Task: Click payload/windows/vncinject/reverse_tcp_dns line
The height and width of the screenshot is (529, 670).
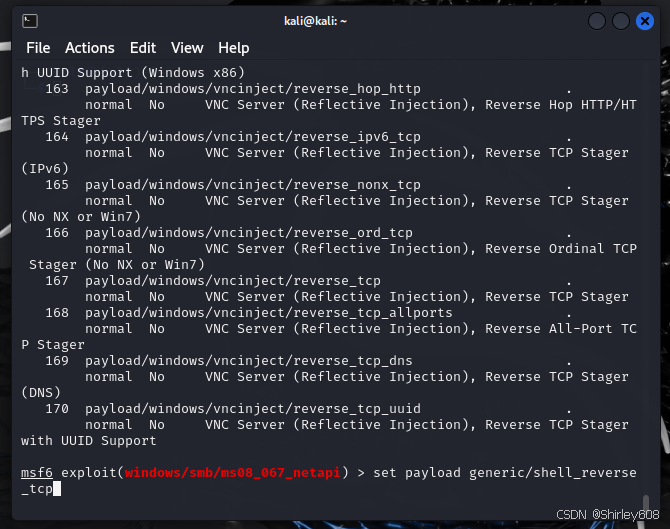Action: (x=249, y=361)
